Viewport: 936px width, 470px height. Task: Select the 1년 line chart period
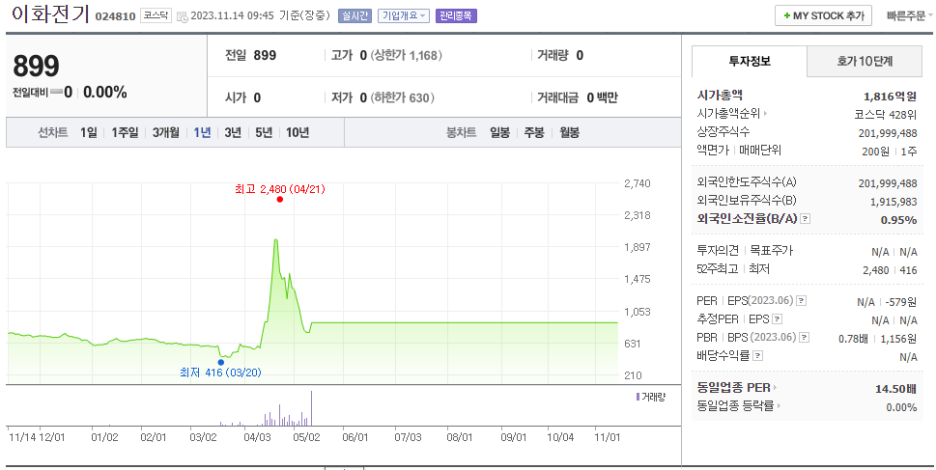(202, 133)
